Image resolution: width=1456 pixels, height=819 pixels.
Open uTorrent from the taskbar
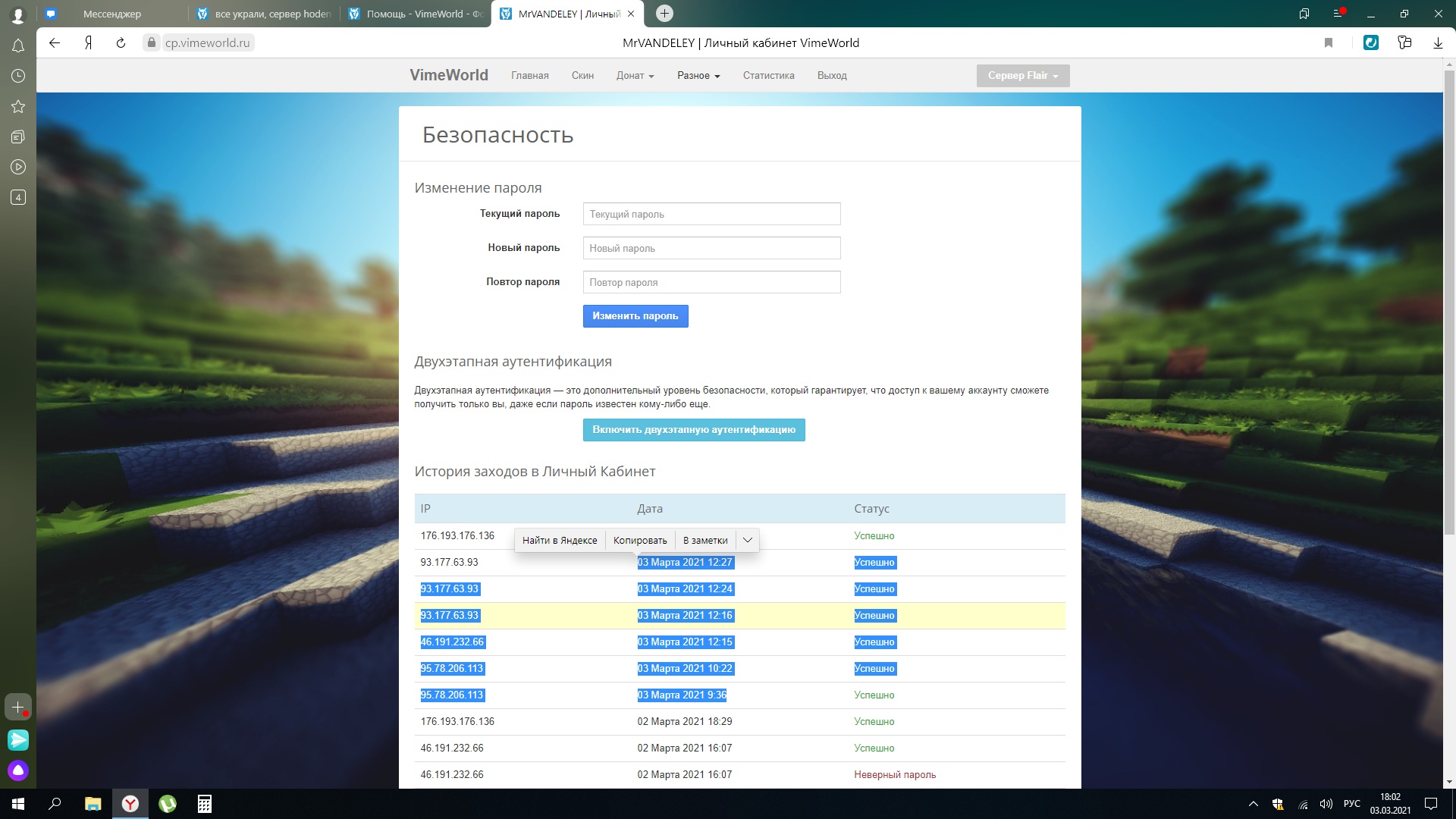pos(168,804)
